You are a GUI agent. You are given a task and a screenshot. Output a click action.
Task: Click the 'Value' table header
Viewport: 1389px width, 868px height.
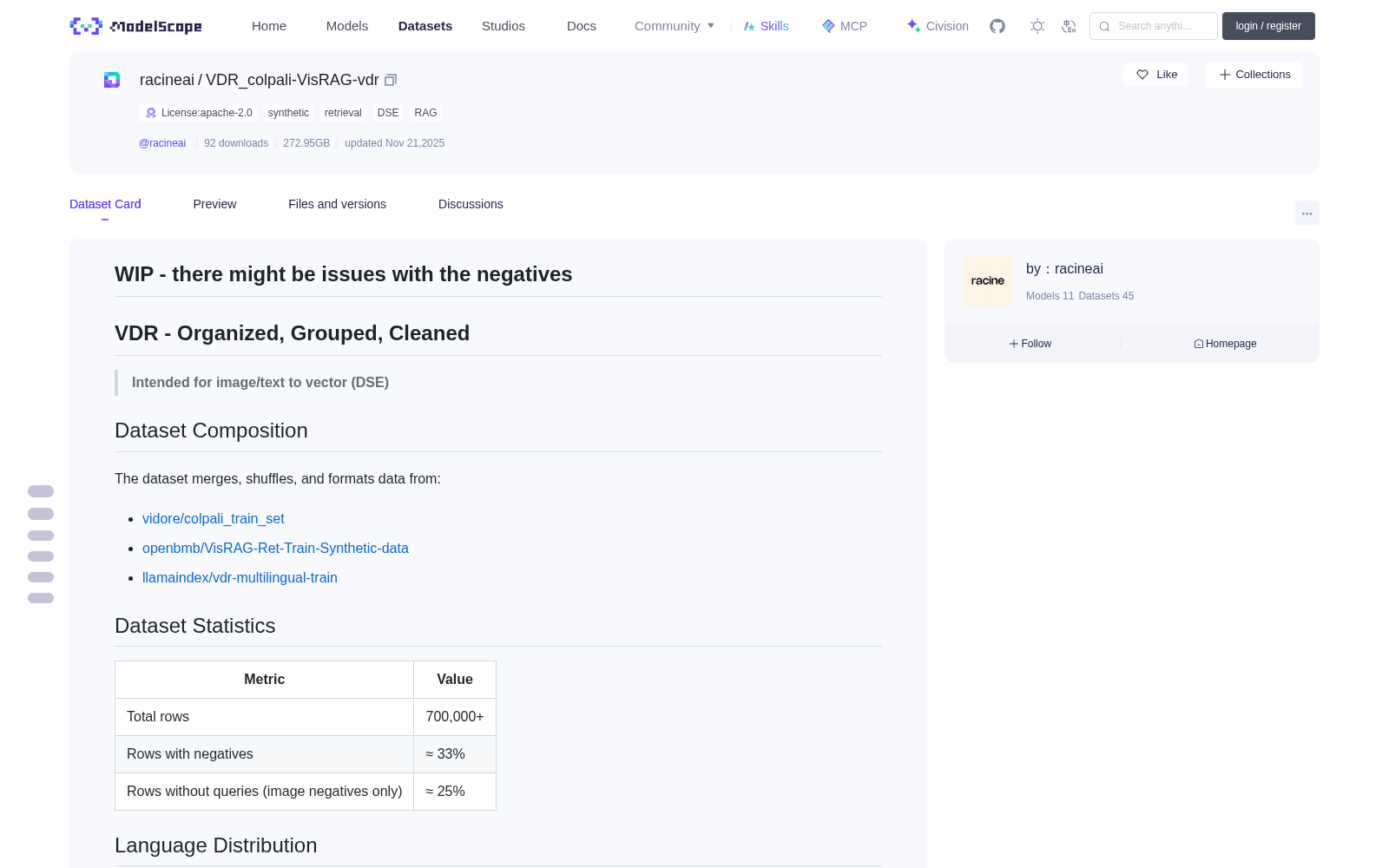455,680
